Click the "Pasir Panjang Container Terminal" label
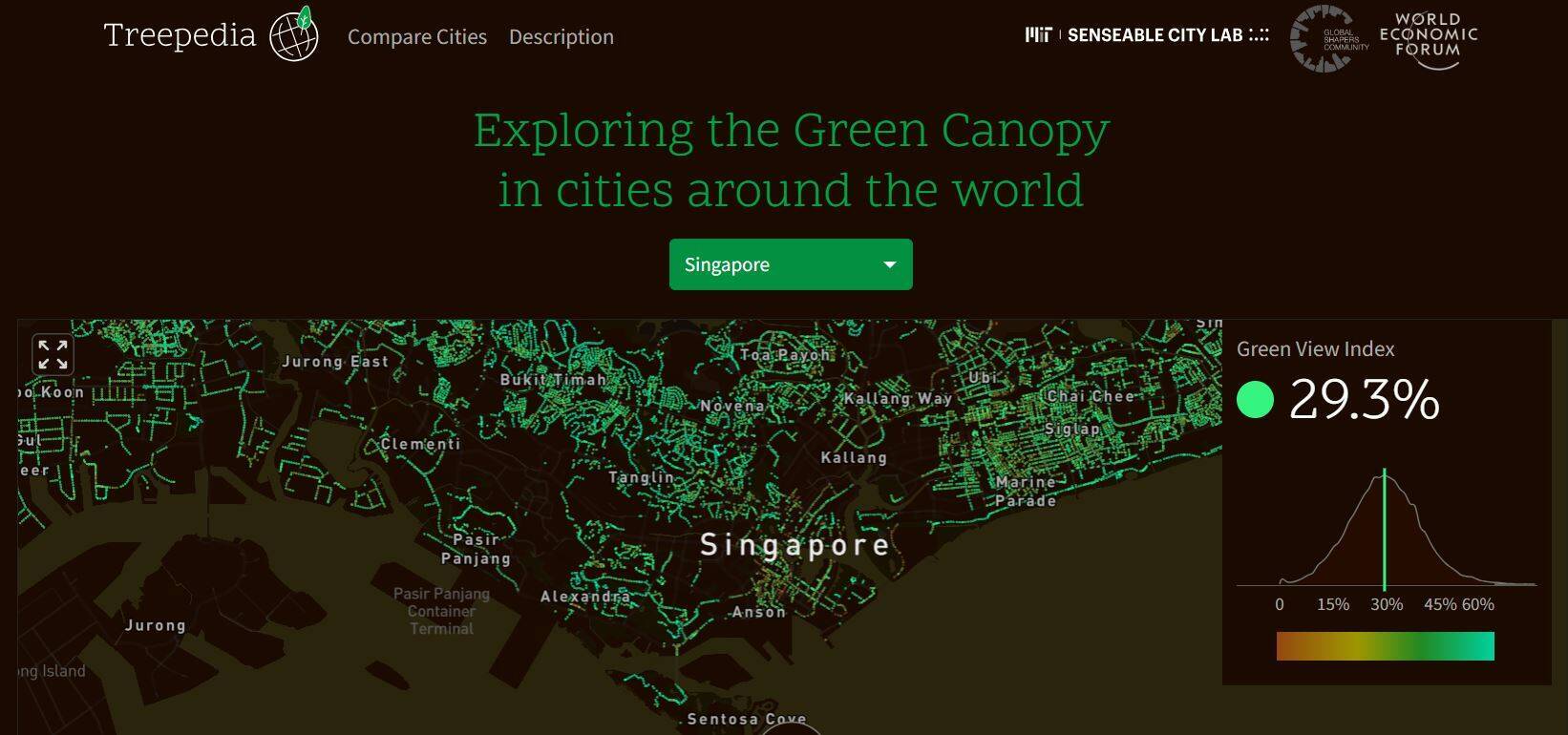The height and width of the screenshot is (735, 1568). (x=441, y=611)
